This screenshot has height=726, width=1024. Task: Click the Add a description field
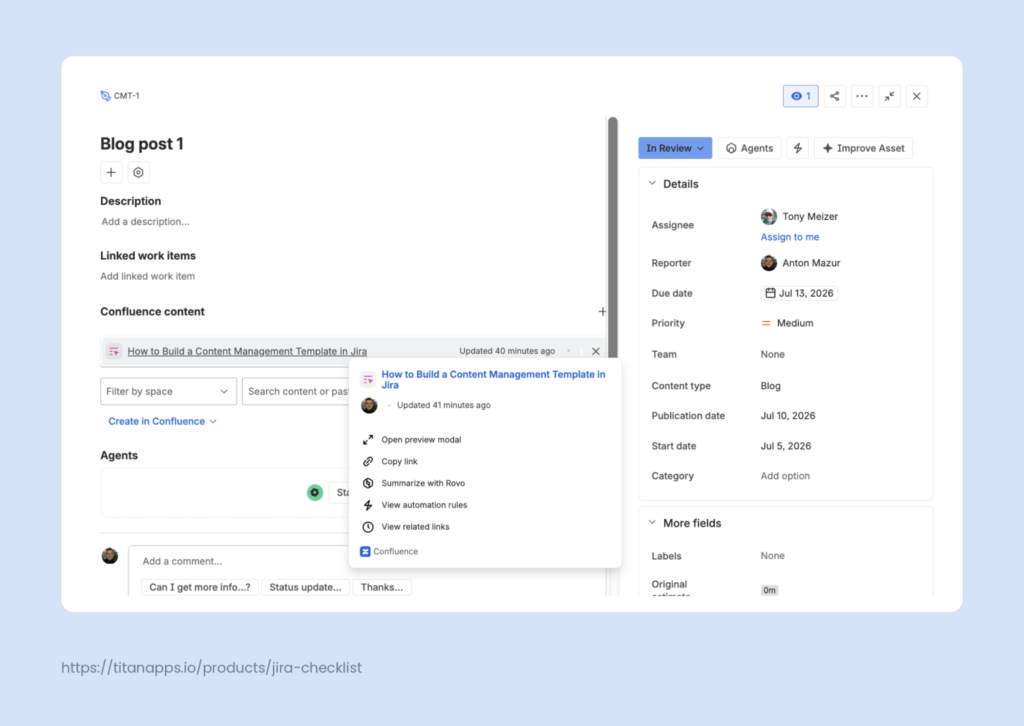click(145, 222)
